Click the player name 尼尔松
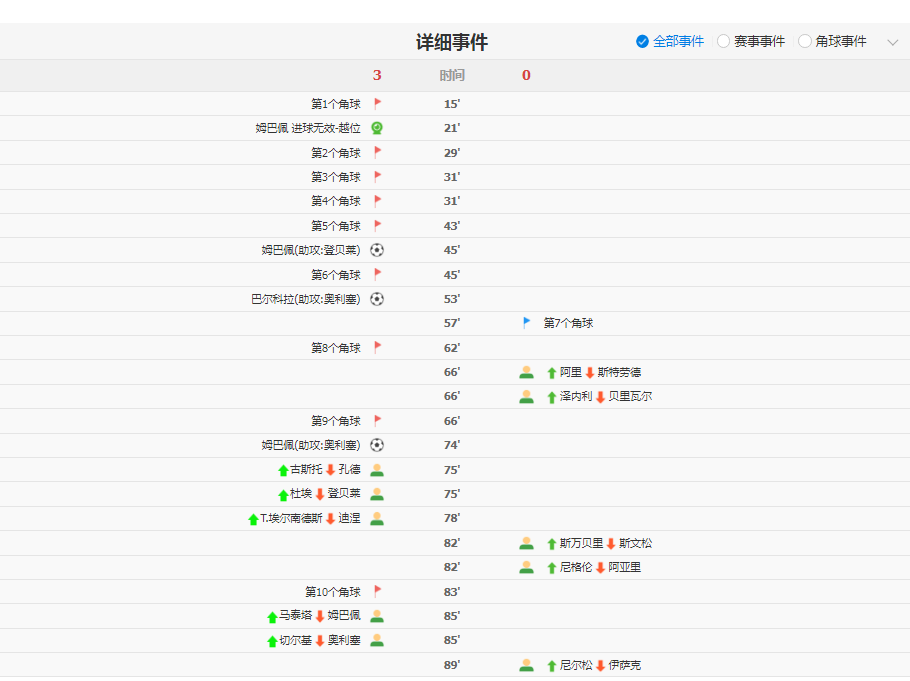Screen dimensions: 910x681 [576, 665]
